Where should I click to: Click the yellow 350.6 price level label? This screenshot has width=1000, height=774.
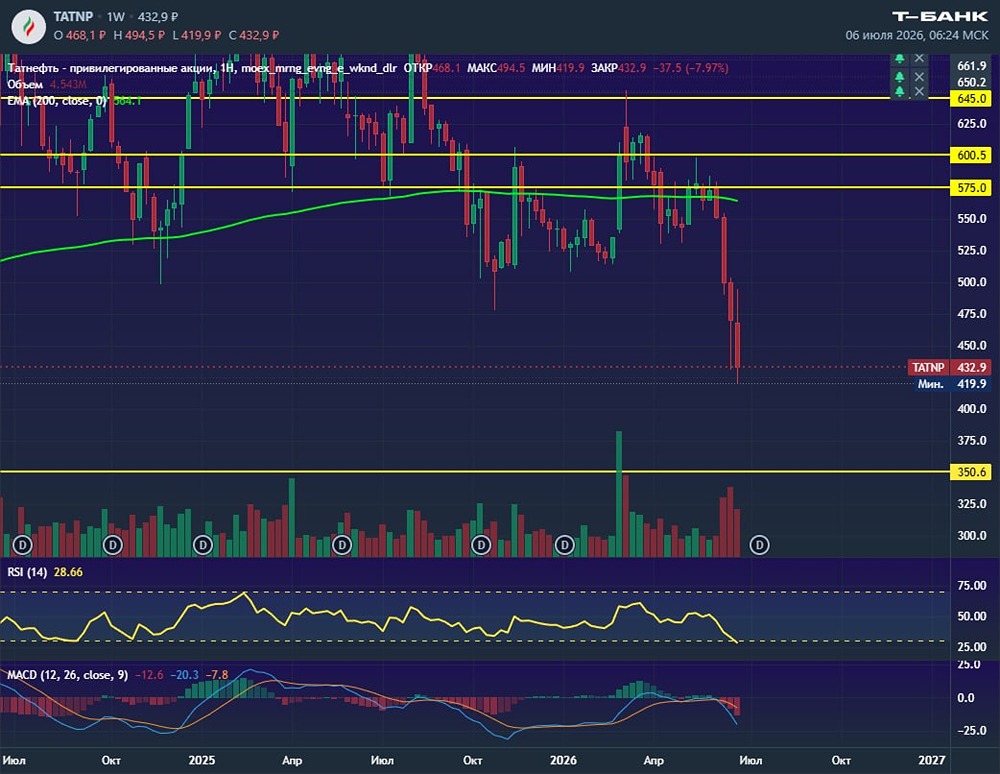coord(971,472)
